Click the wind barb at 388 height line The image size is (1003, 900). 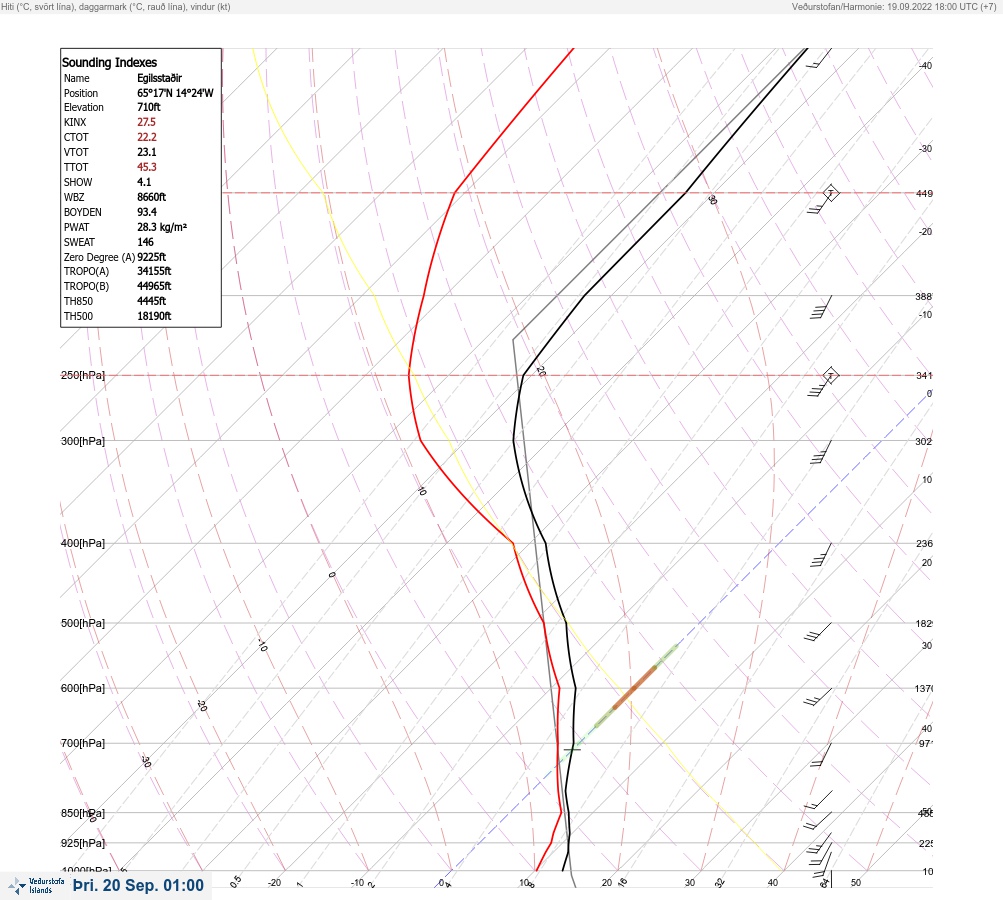(x=821, y=307)
